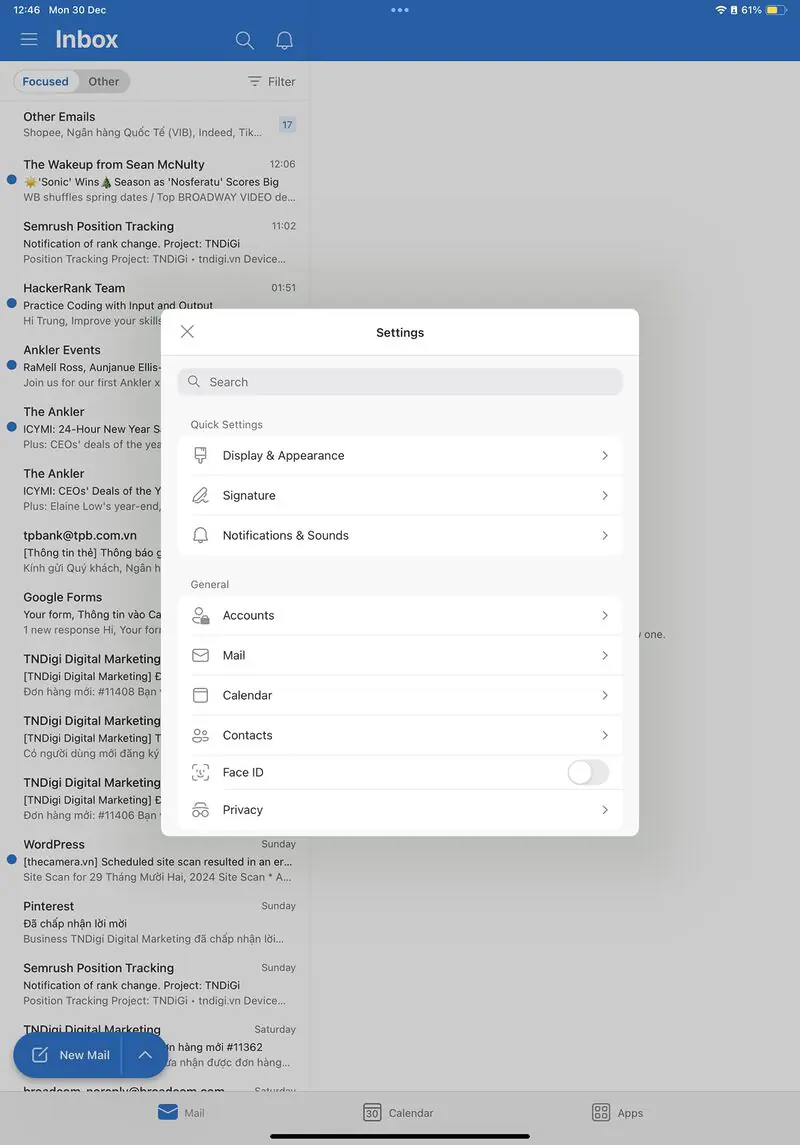
Task: Toggle the Face ID switch
Action: (x=588, y=773)
